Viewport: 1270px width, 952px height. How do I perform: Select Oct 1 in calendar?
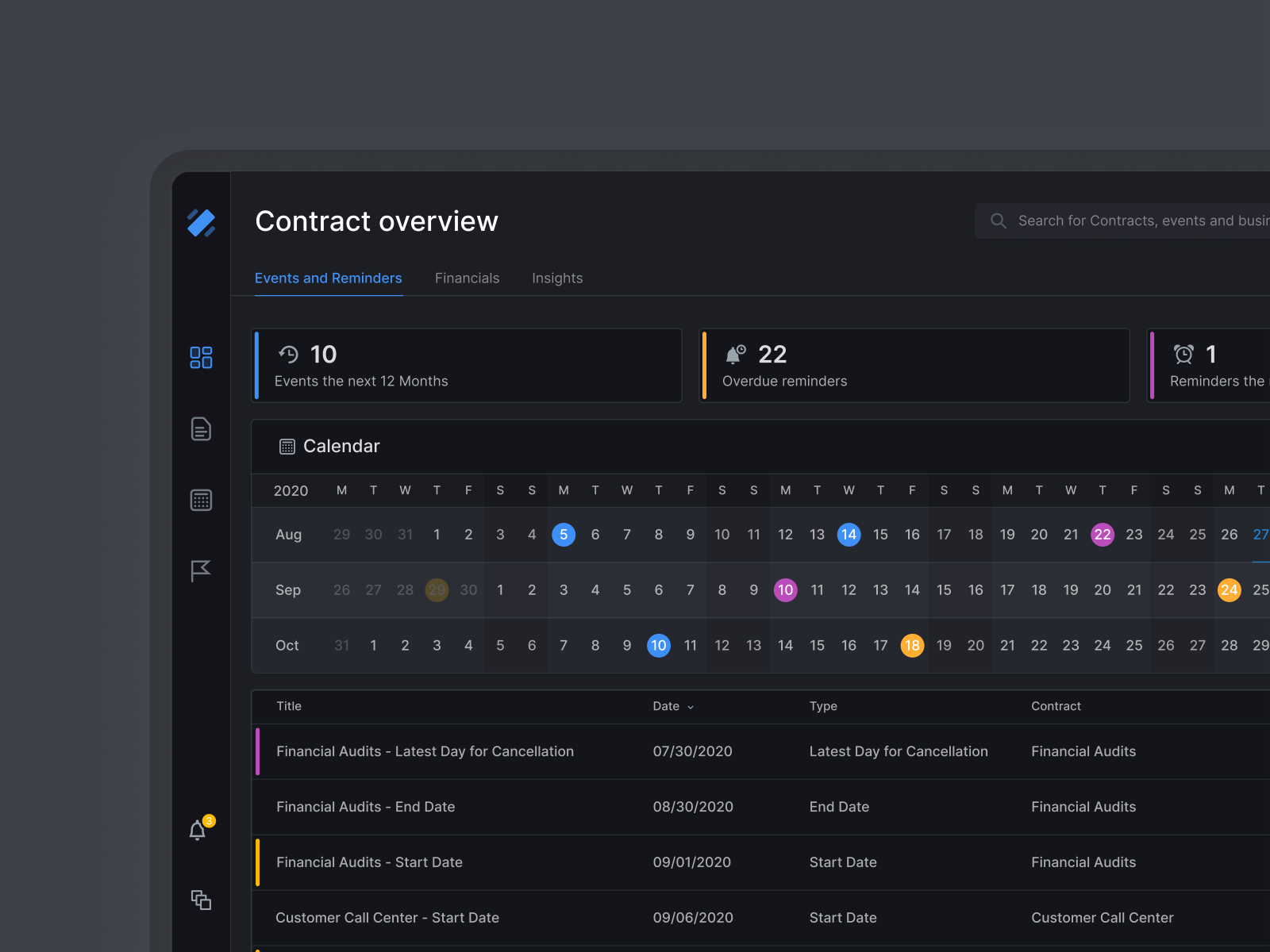click(x=373, y=646)
